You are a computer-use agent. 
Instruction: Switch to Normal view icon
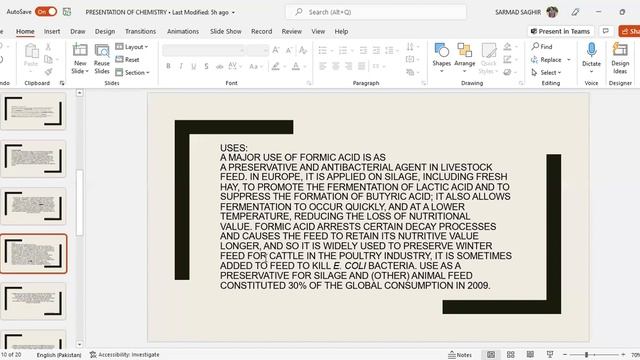point(491,355)
